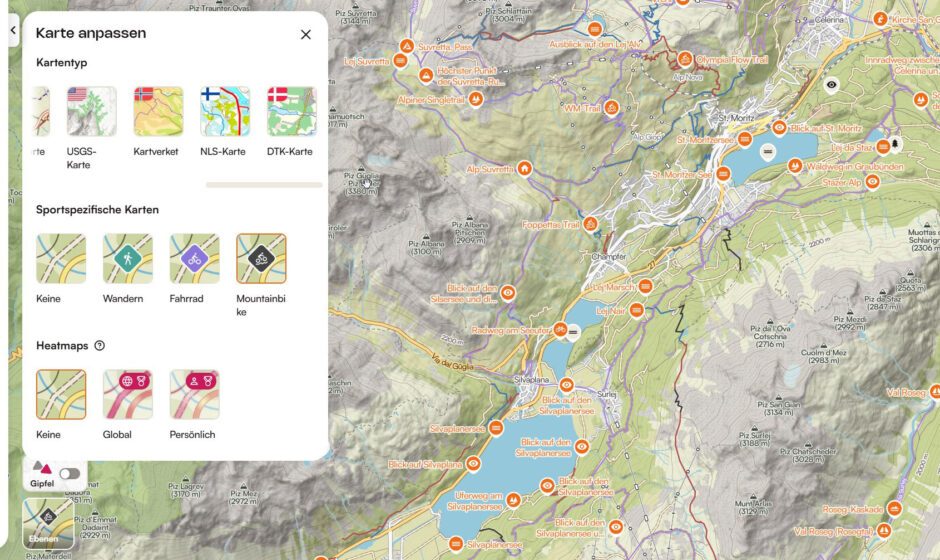Choose the USGS-Karte map type
The width and height of the screenshot is (940, 560).
coord(91,112)
